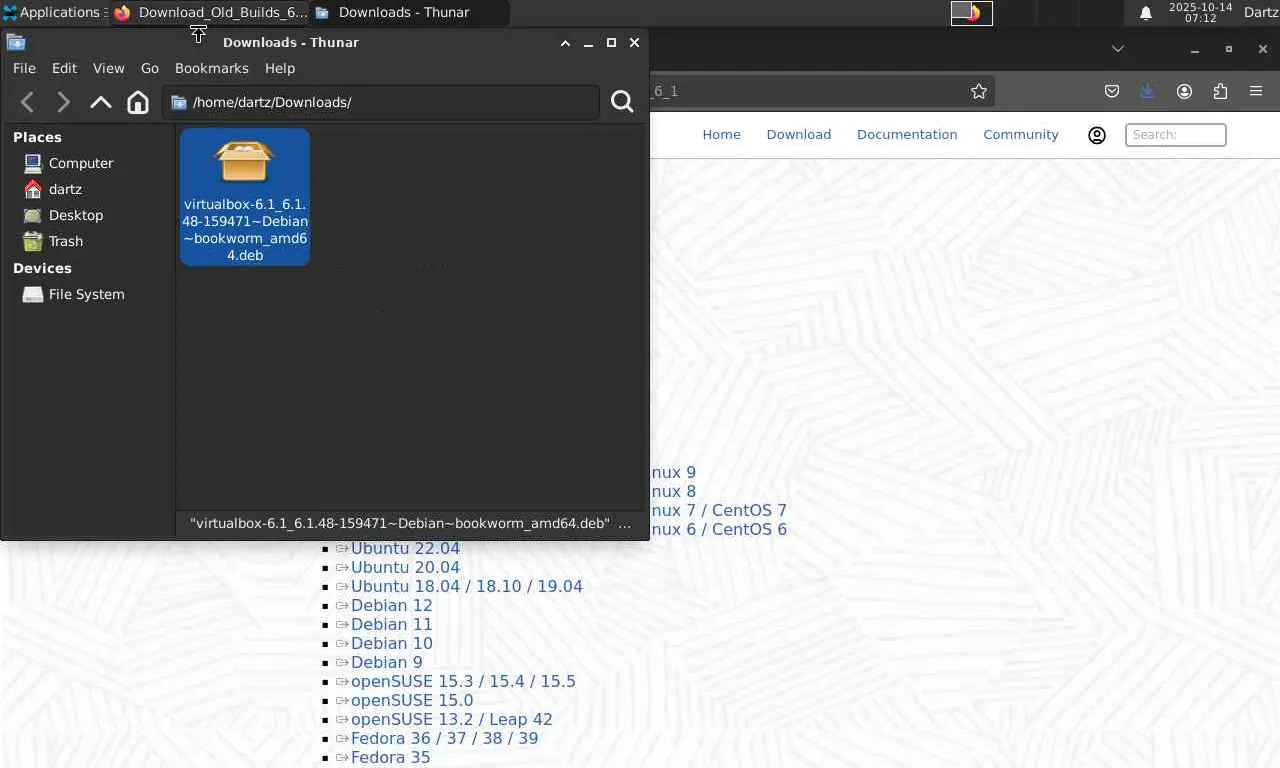Go back in Thunar folder history
The height and width of the screenshot is (768, 1280).
point(28,102)
